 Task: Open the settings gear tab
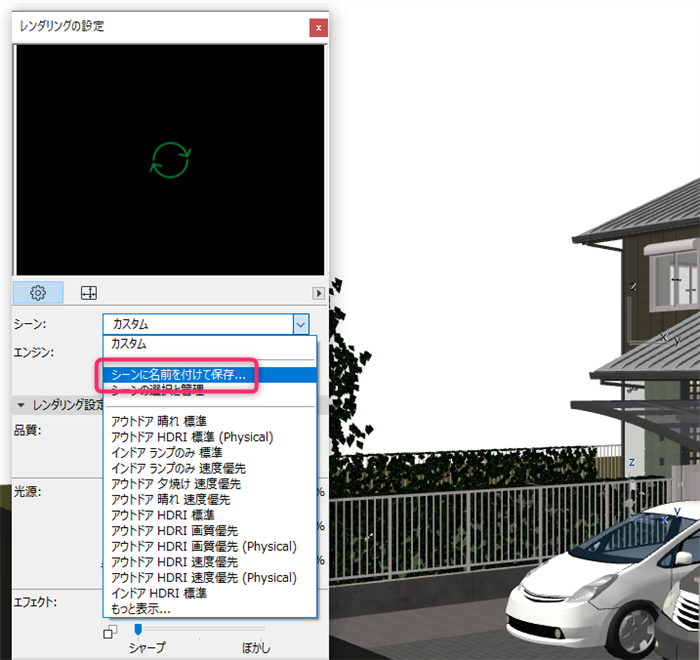pos(38,293)
